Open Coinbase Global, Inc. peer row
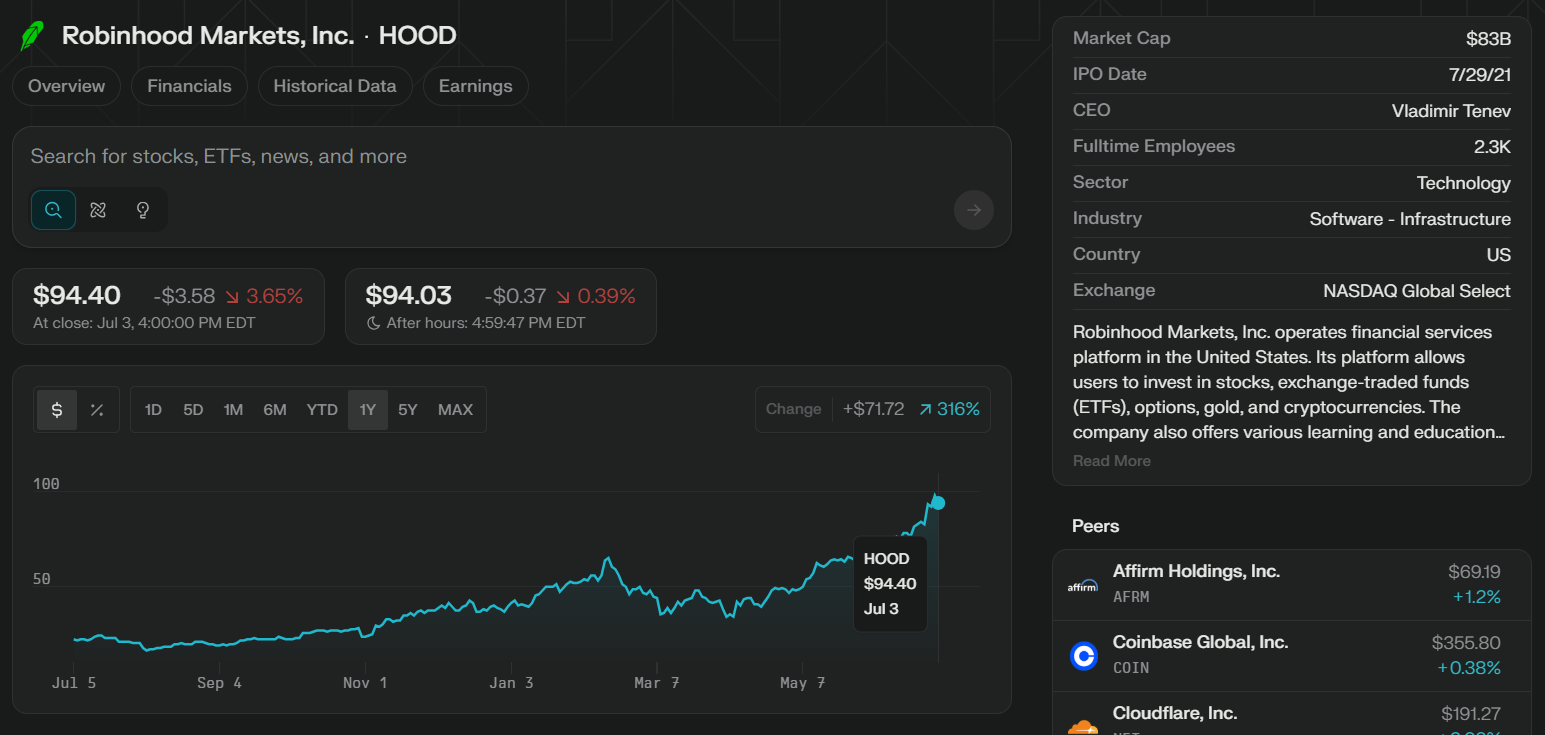1545x735 pixels. [1291, 655]
